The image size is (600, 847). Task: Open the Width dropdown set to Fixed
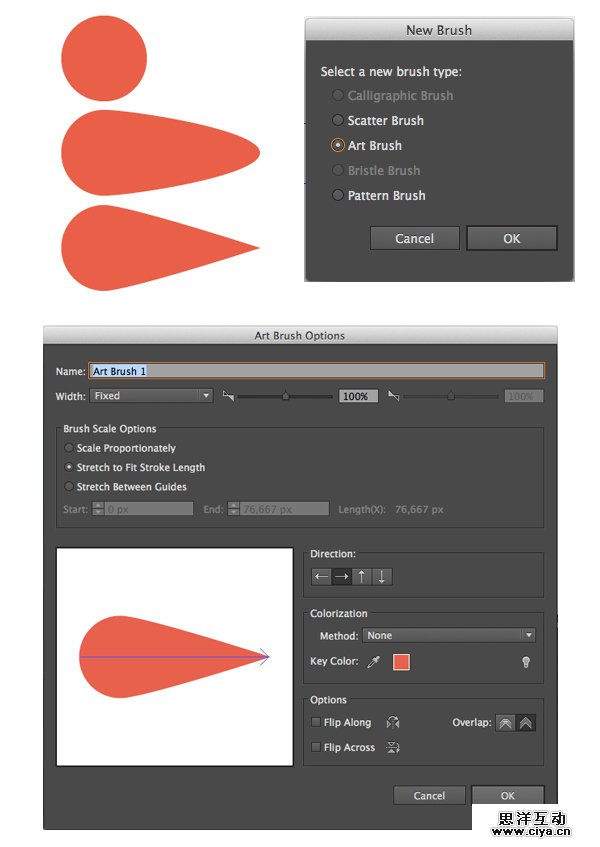(x=151, y=396)
